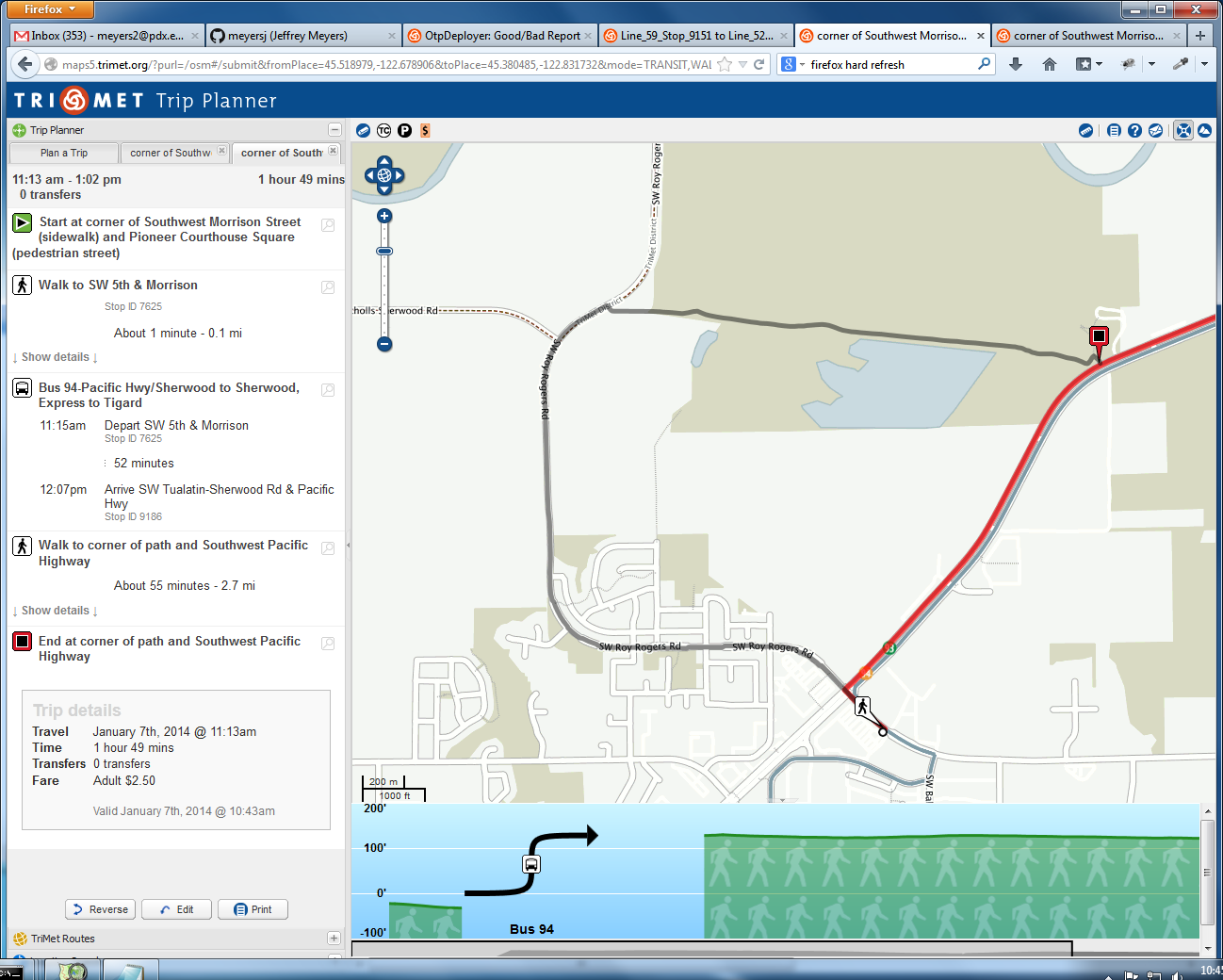Viewport: 1223px width, 980px height.
Task: Click the bus icon on elevation chart
Action: pos(531,864)
